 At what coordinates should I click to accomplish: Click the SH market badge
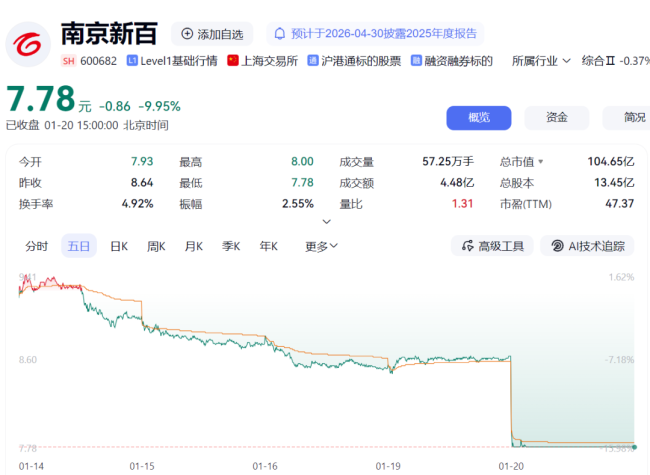click(68, 61)
